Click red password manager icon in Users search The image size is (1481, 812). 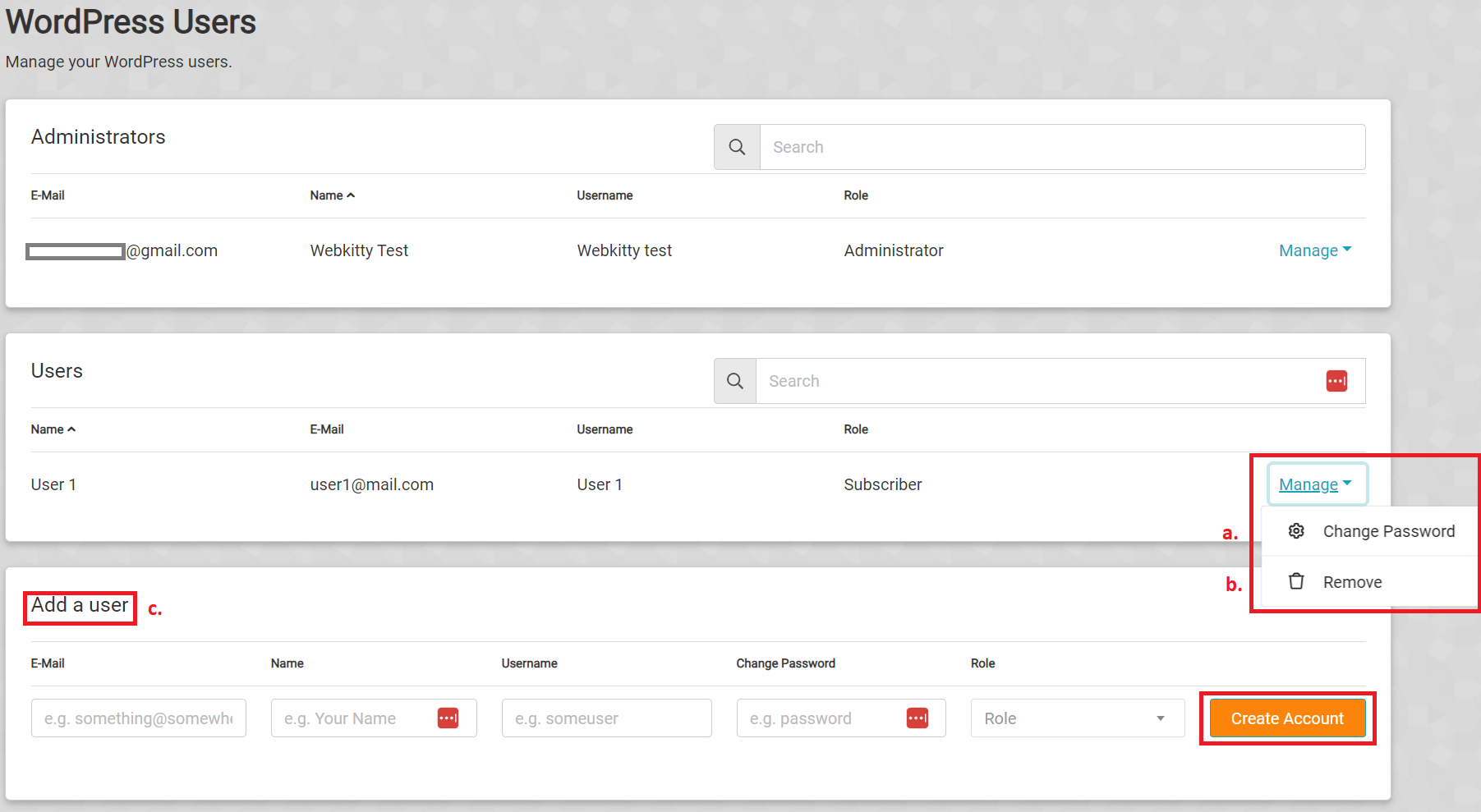(x=1336, y=381)
